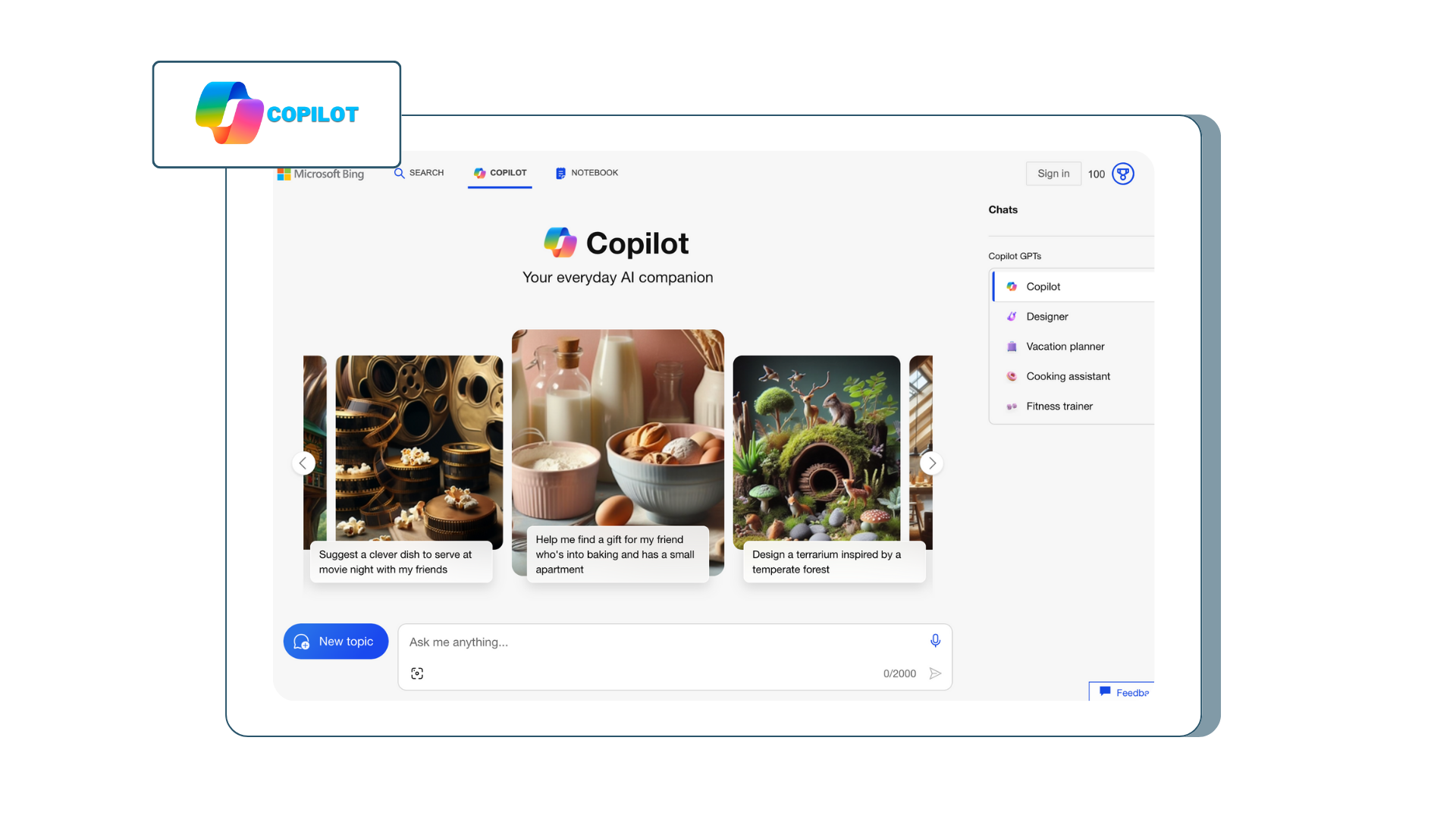Click the Microsoft Rewards token icon
This screenshot has height=819, width=1456.
coord(1122,173)
